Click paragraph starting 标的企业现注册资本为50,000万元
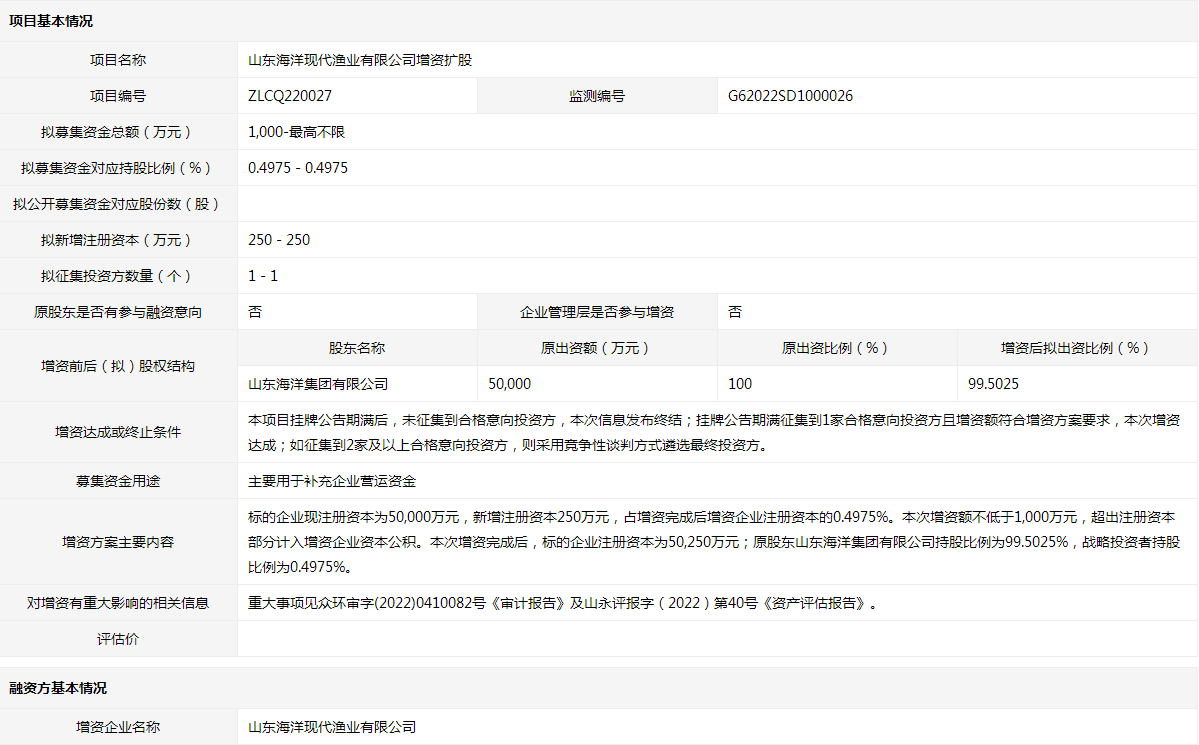The image size is (1199, 745). click(714, 542)
